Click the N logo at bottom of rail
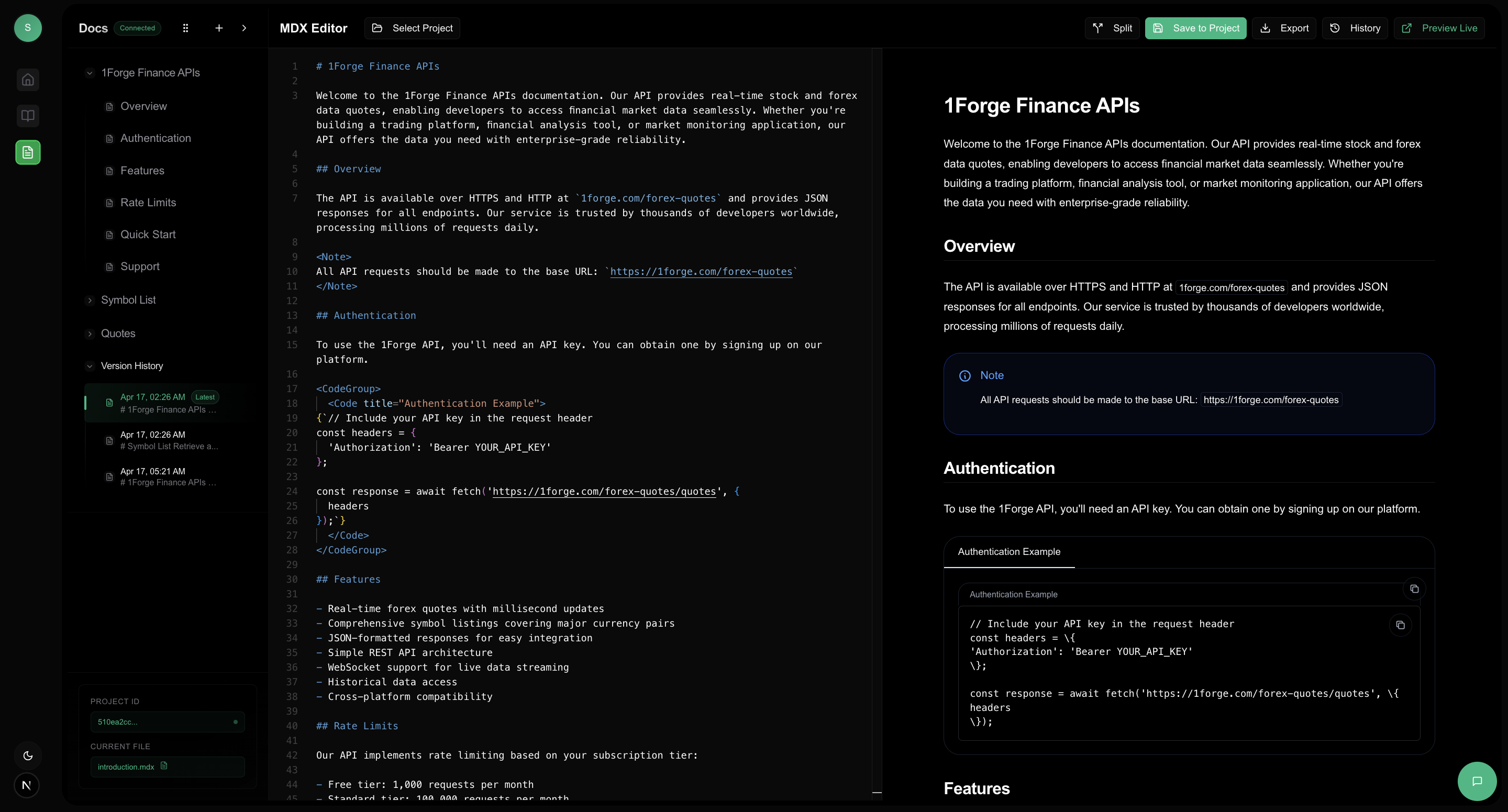Image resolution: width=1508 pixels, height=812 pixels. tap(26, 786)
